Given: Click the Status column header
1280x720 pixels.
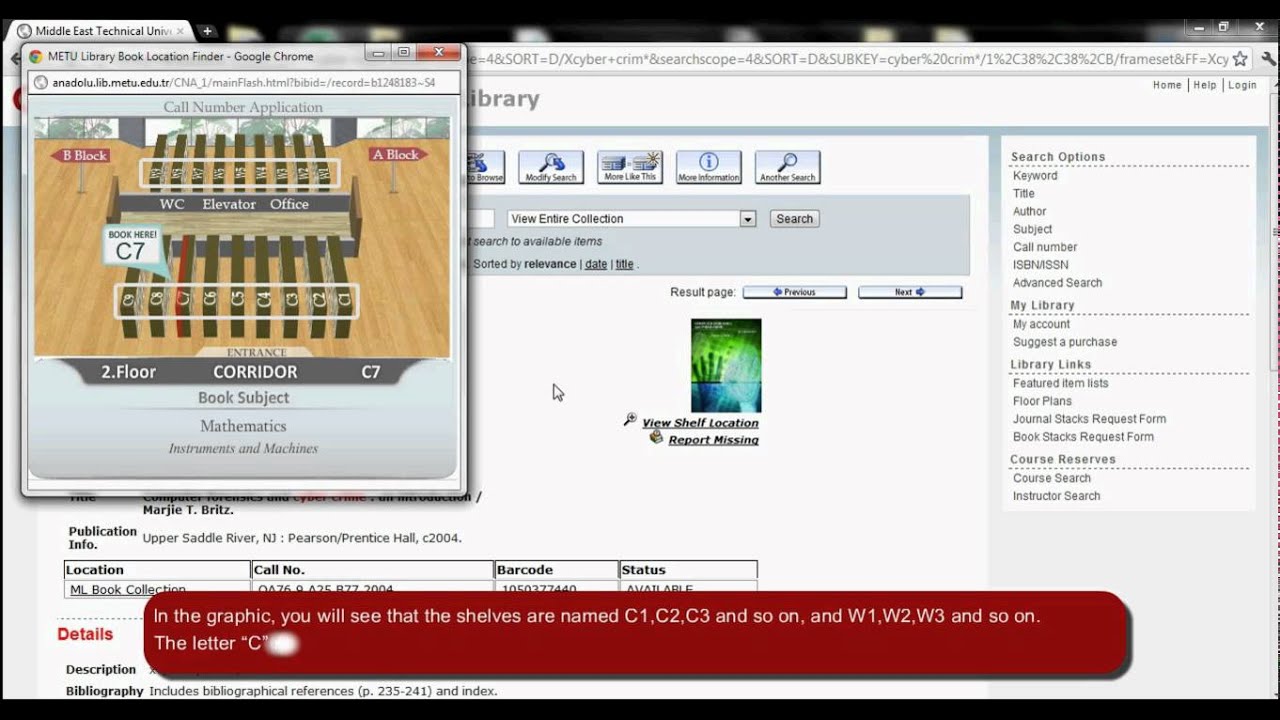Looking at the screenshot, I should [x=688, y=570].
